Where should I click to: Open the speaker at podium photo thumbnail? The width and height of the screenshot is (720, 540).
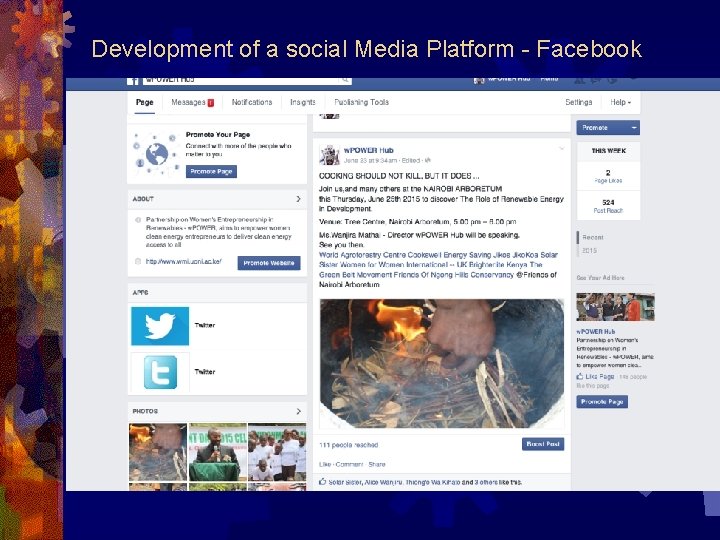(218, 452)
